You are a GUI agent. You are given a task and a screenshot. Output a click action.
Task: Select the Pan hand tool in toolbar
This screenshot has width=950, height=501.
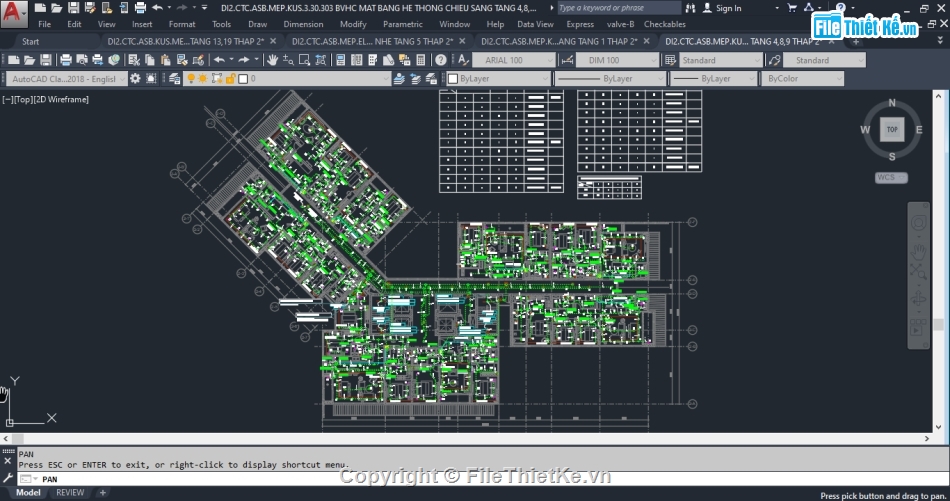coord(273,60)
